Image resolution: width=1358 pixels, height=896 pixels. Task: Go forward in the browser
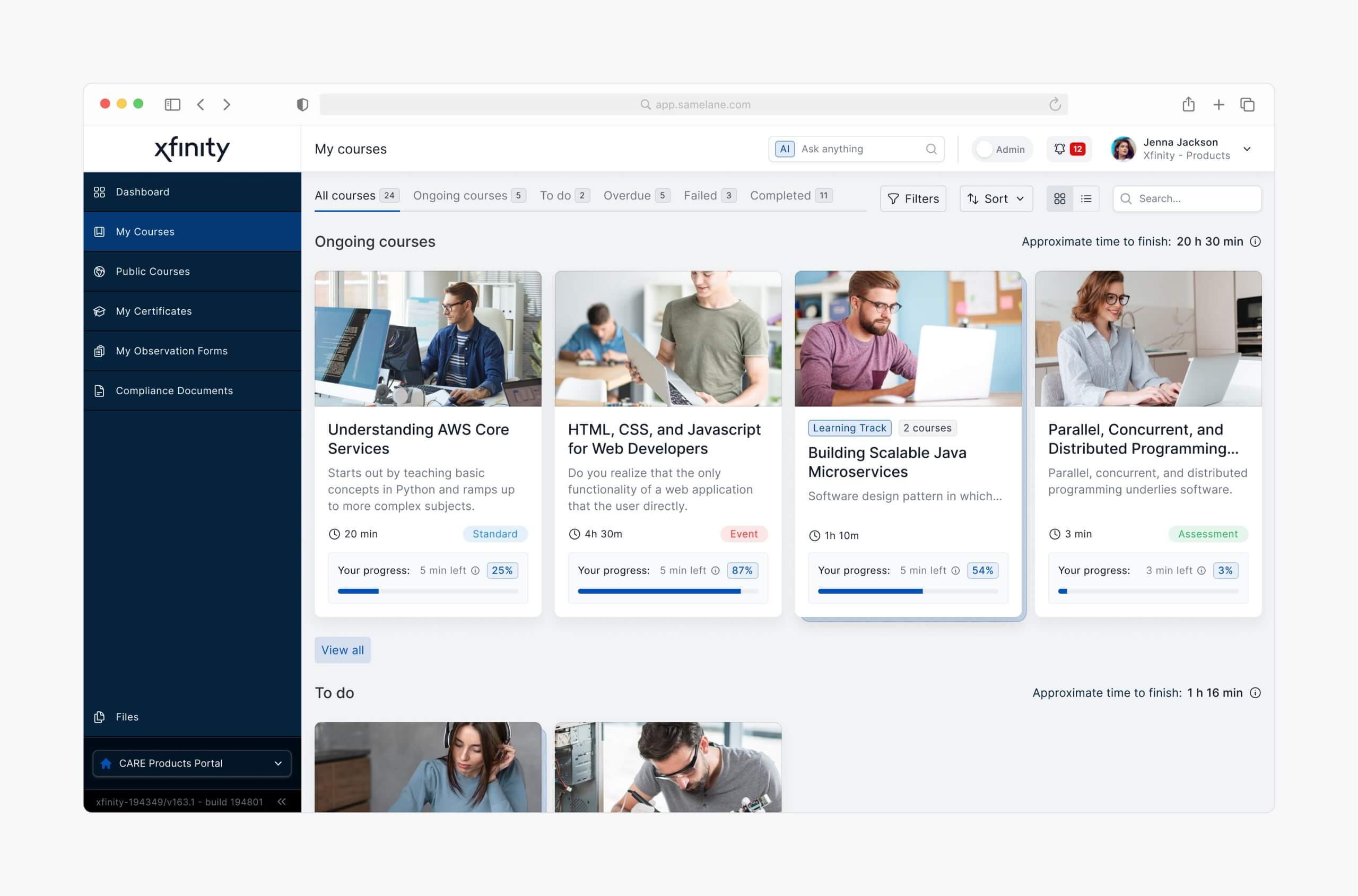227,105
